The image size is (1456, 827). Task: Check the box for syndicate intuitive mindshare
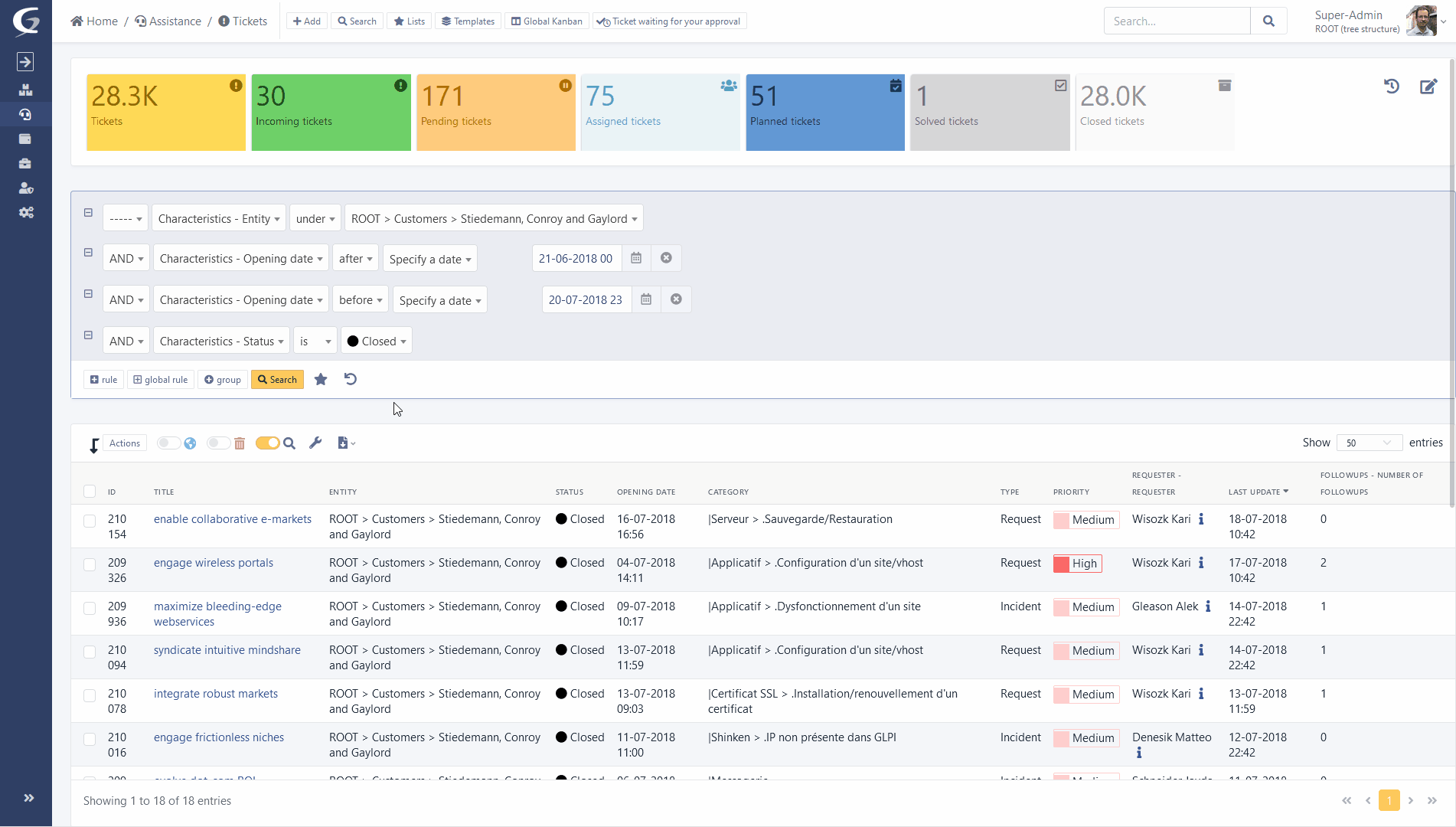point(90,652)
